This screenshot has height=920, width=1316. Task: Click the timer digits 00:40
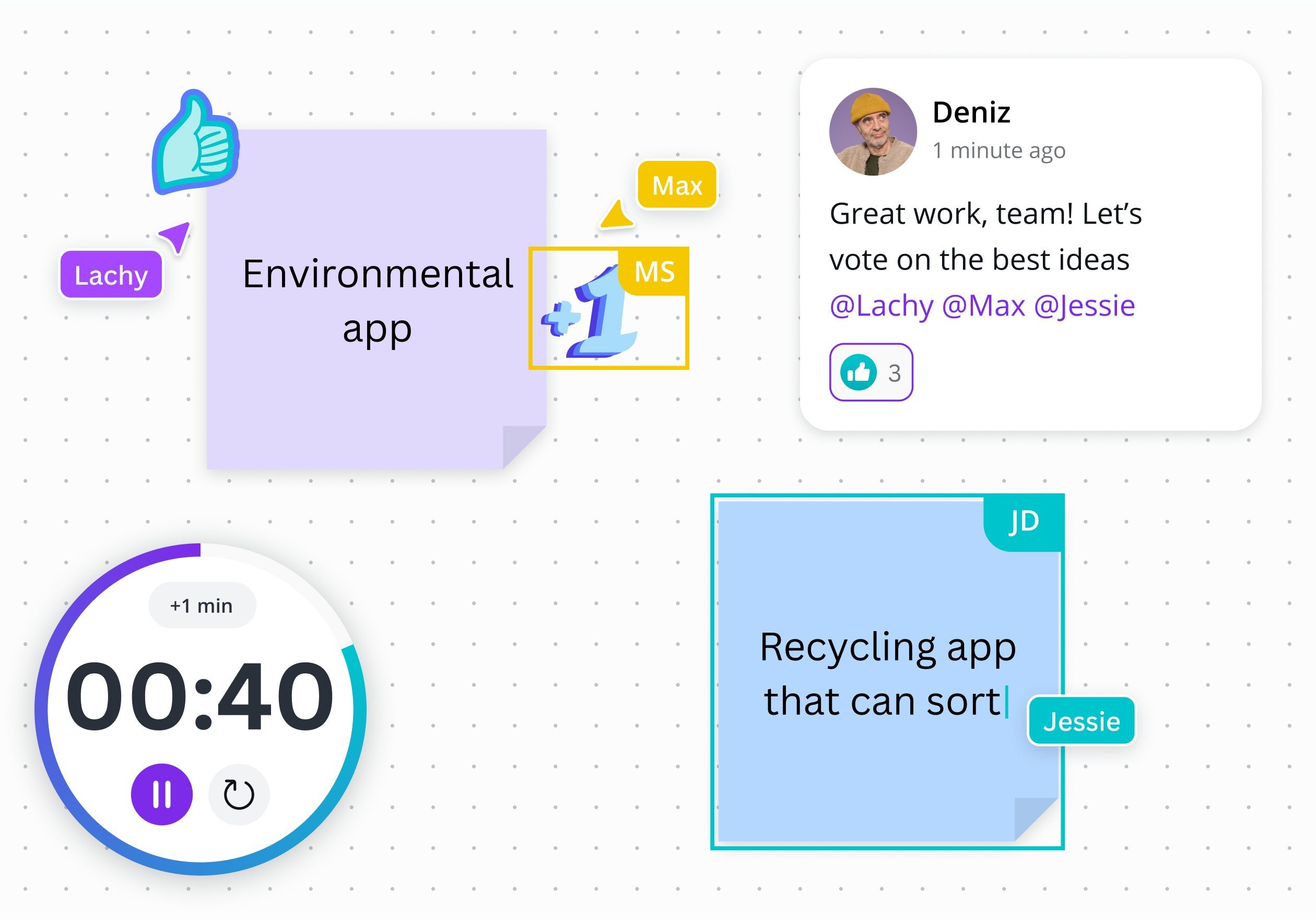click(199, 697)
